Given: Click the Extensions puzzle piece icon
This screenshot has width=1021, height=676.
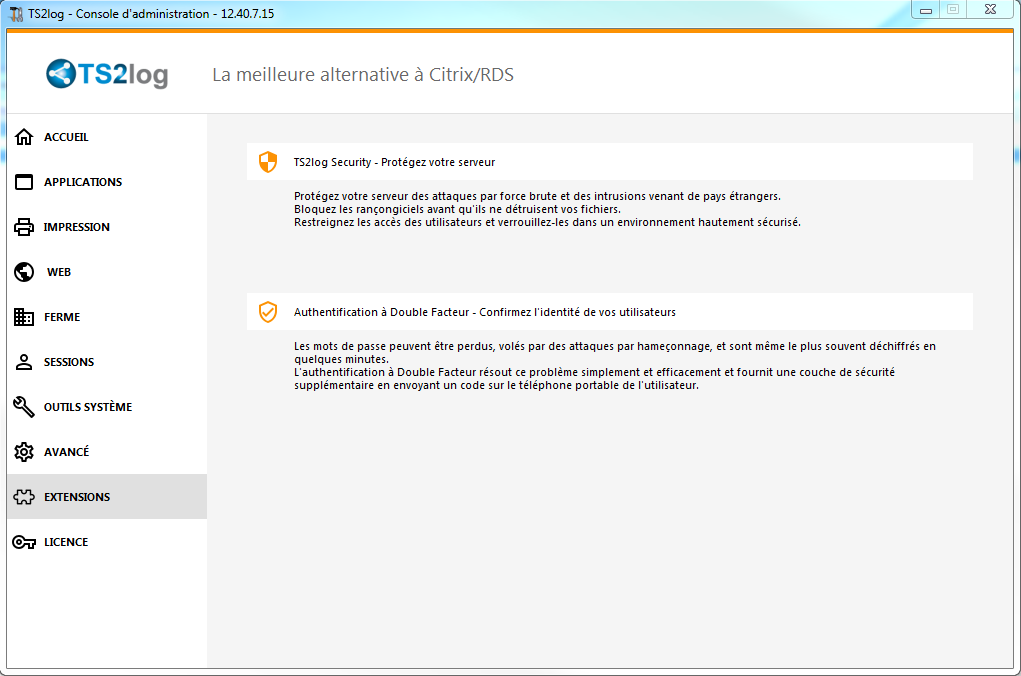Looking at the screenshot, I should [24, 497].
